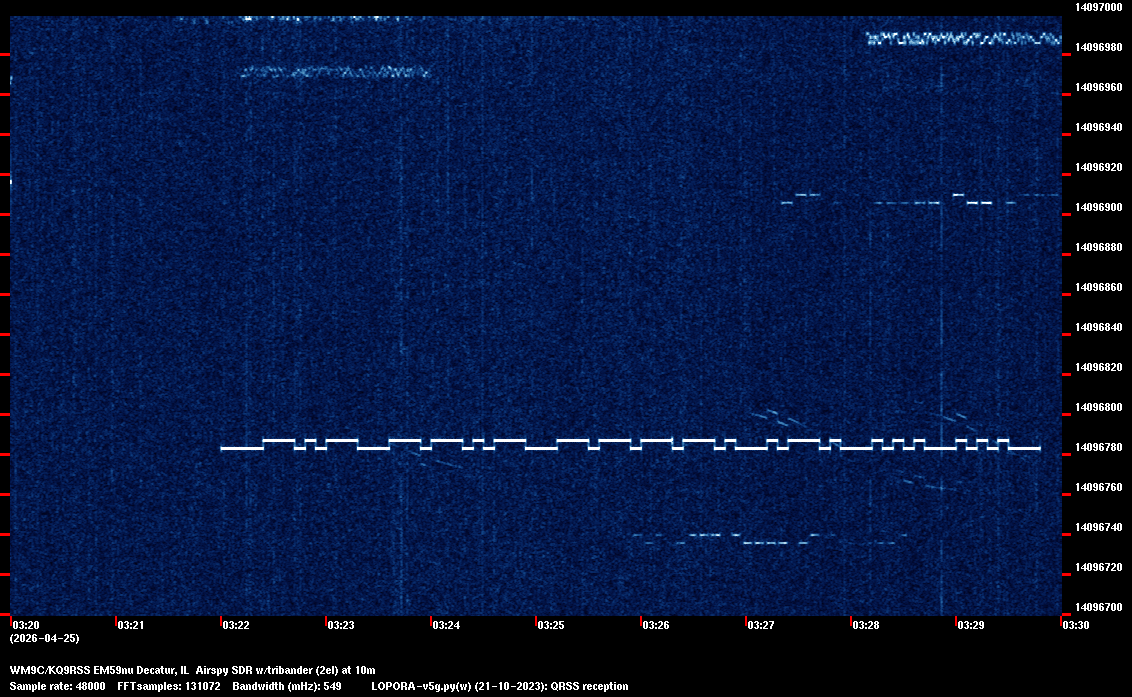Screen dimensions: 1132x697
Task: Select the 14096780 frequency label
Action: click(x=1097, y=447)
